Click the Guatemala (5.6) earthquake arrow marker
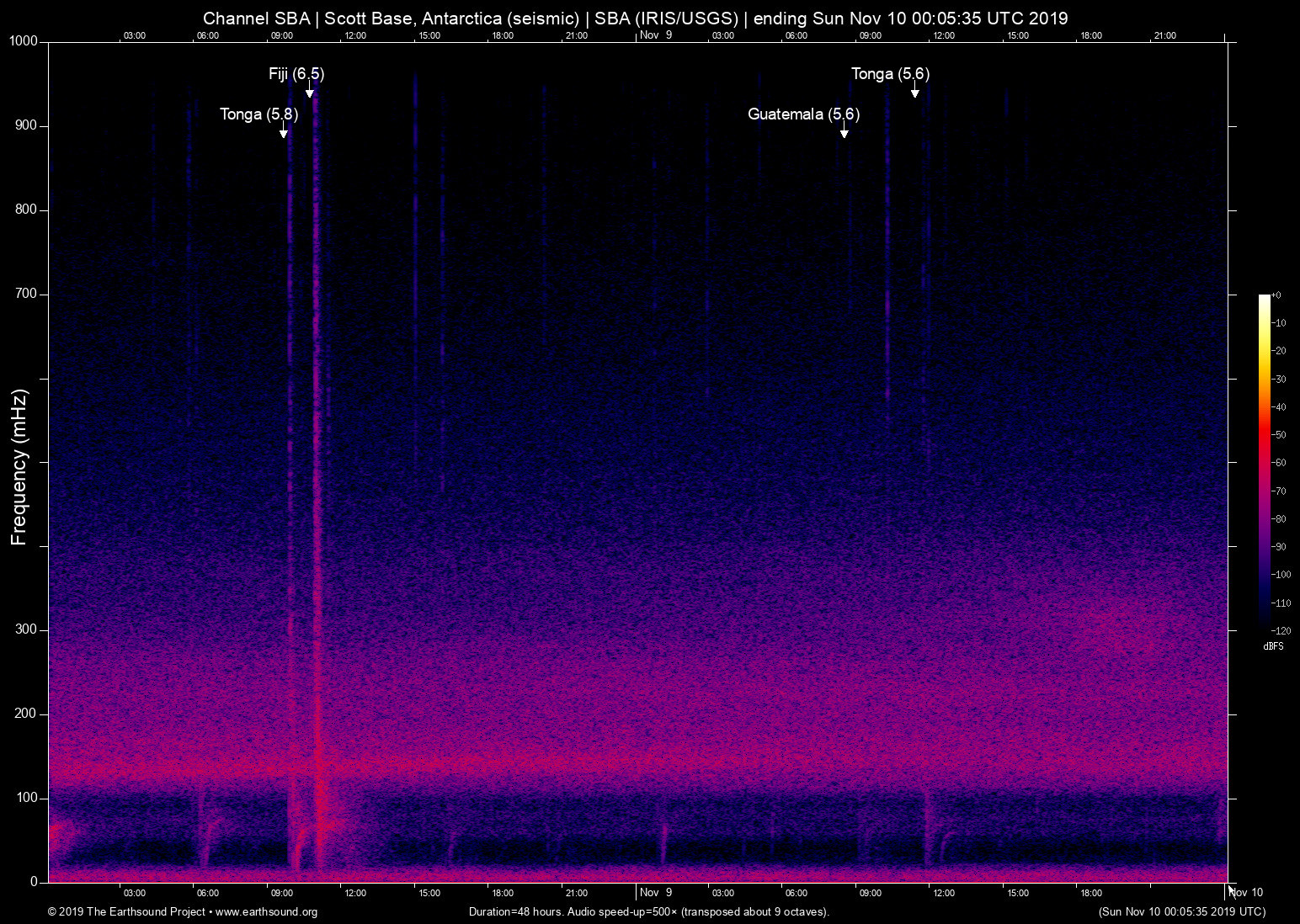This screenshot has width=1300, height=924. (x=844, y=132)
